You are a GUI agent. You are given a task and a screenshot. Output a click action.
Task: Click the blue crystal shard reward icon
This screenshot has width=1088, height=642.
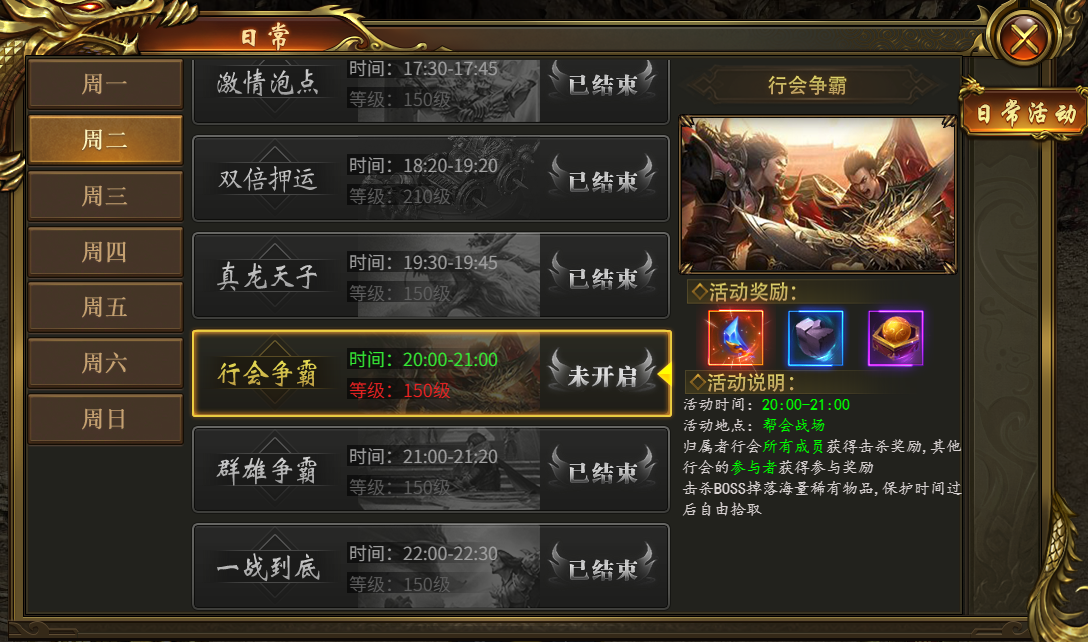(x=736, y=338)
